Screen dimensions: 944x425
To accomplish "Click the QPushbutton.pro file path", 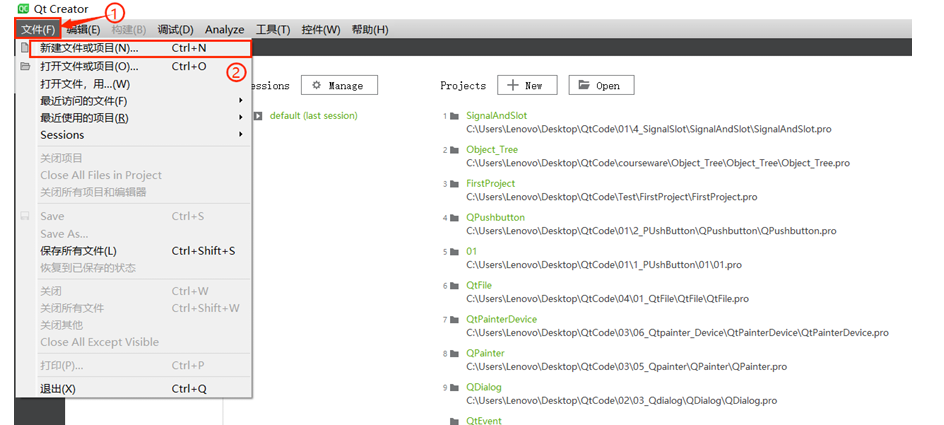I will point(651,231).
